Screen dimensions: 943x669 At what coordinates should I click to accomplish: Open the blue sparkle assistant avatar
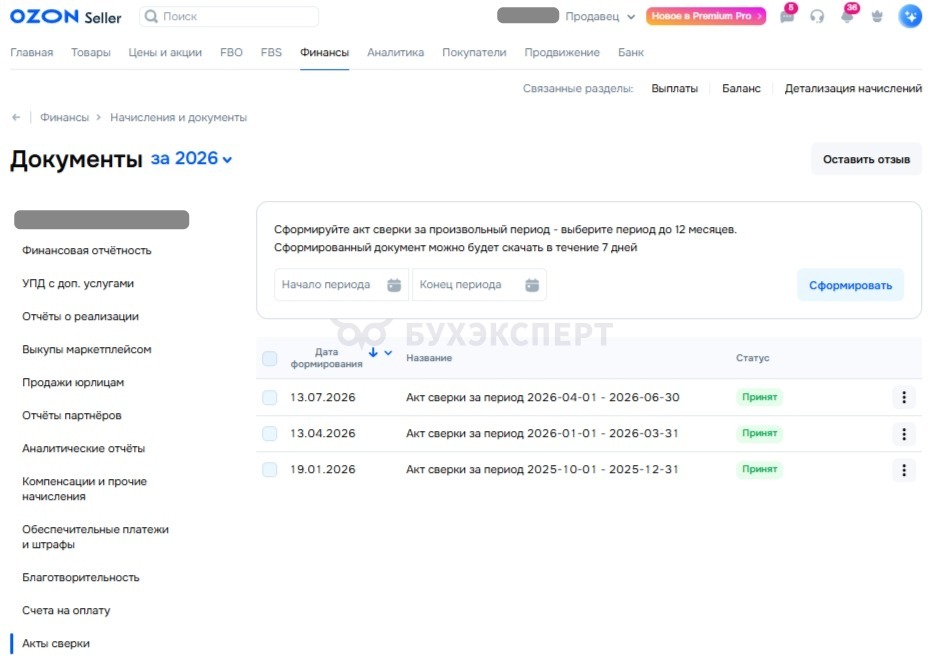(910, 16)
